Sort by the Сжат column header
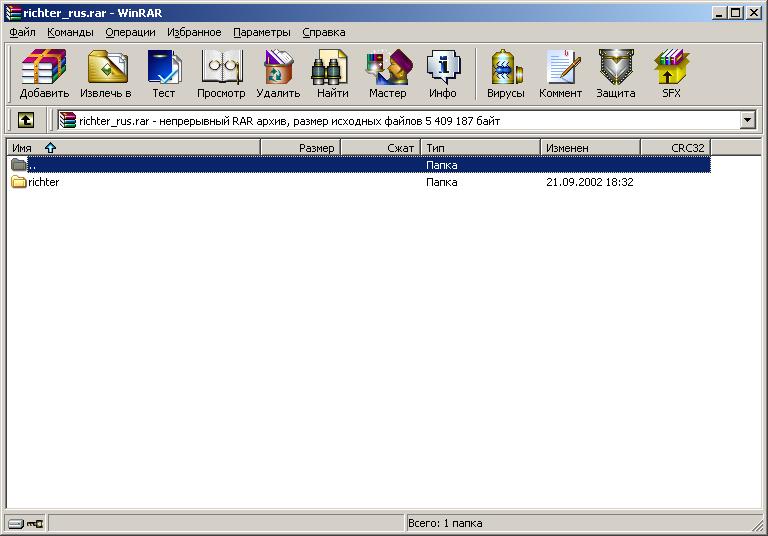 [x=381, y=147]
